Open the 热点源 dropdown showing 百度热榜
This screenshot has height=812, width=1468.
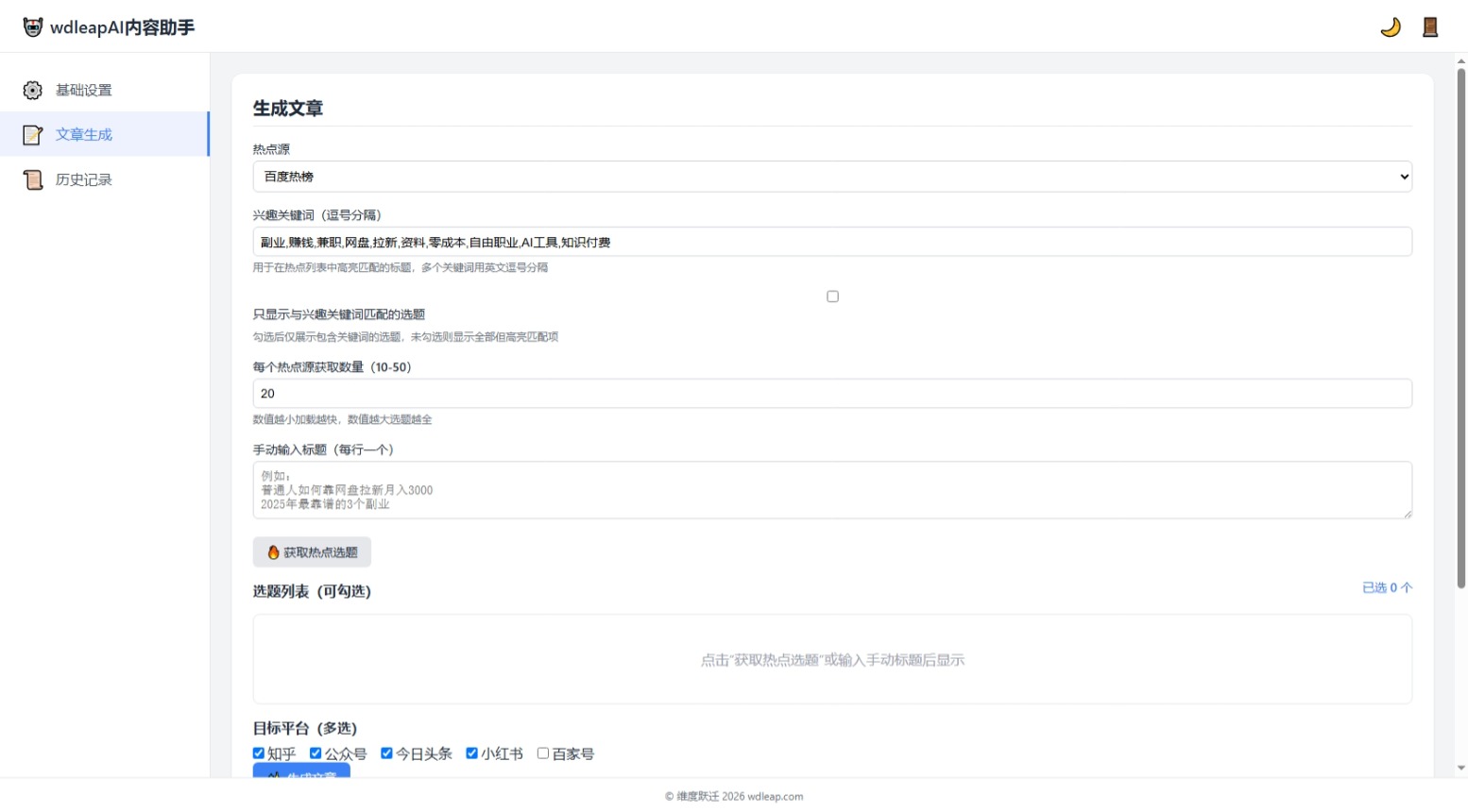(x=832, y=177)
